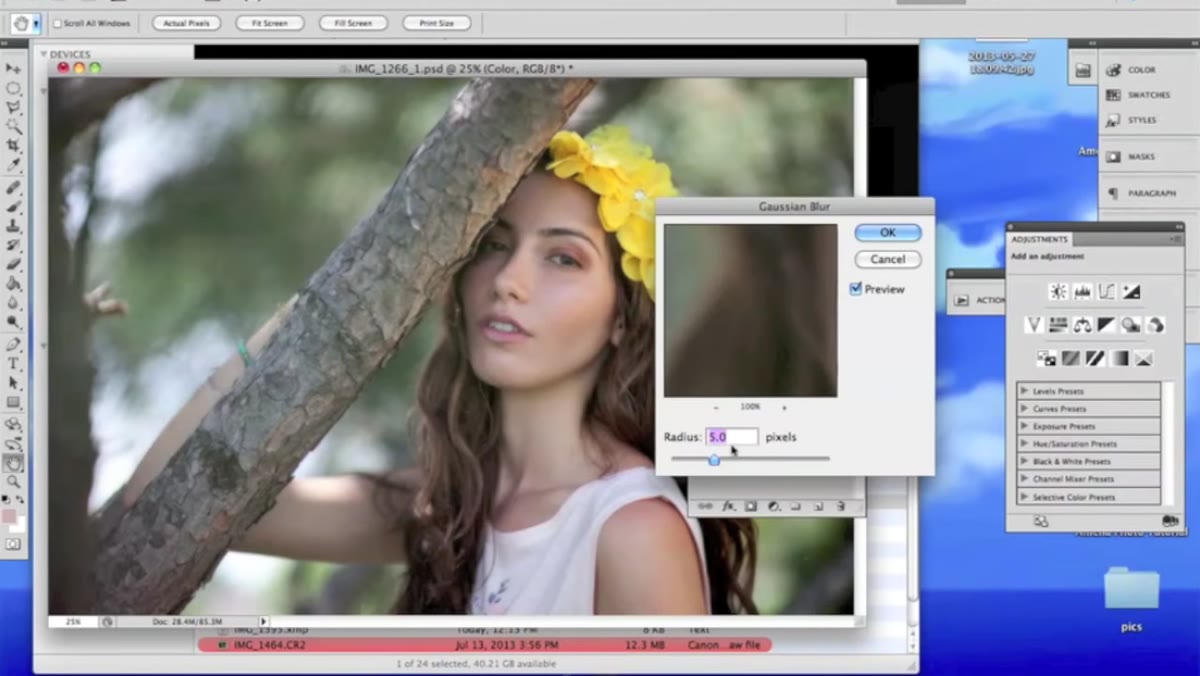1200x676 pixels.
Task: Add a Posterize adjustment
Action: tap(1070, 358)
